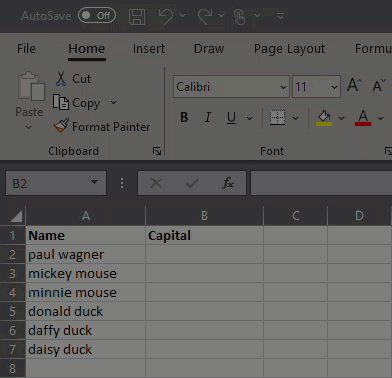
Task: Toggle Underline formatting
Action: (x=231, y=117)
